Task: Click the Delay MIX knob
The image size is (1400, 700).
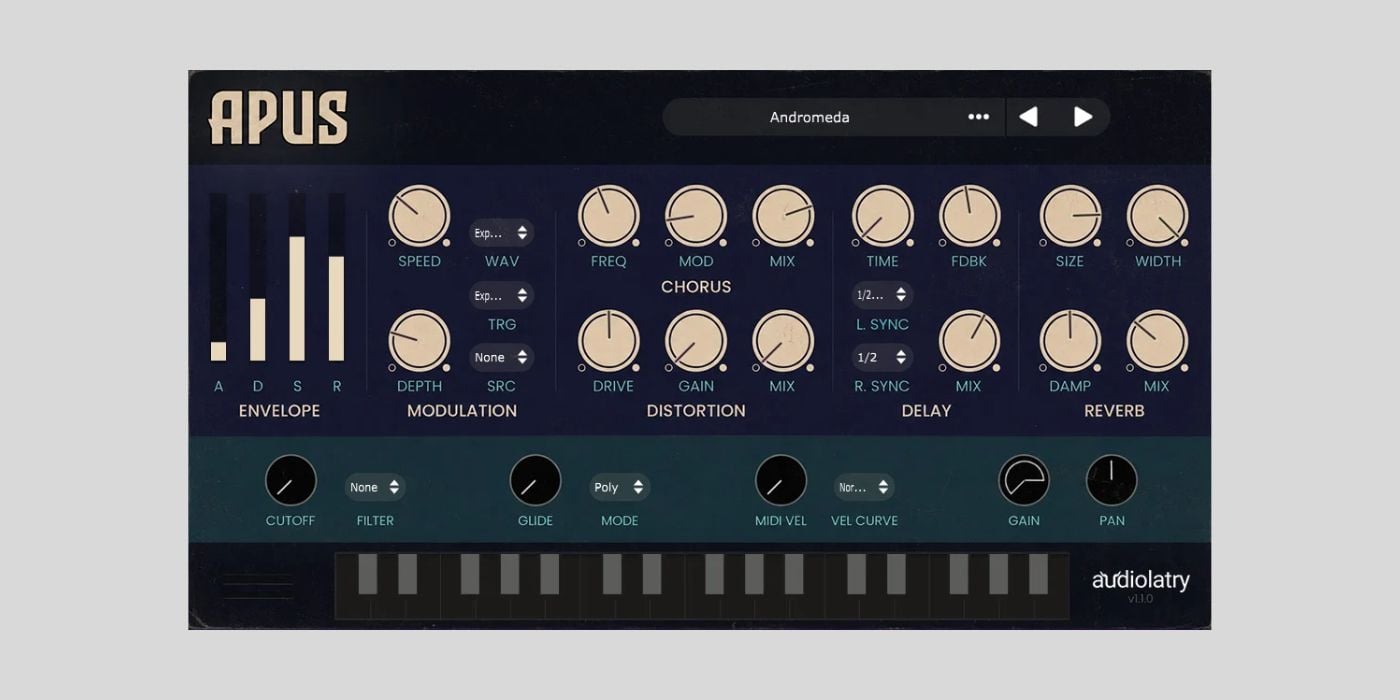Action: (969, 341)
